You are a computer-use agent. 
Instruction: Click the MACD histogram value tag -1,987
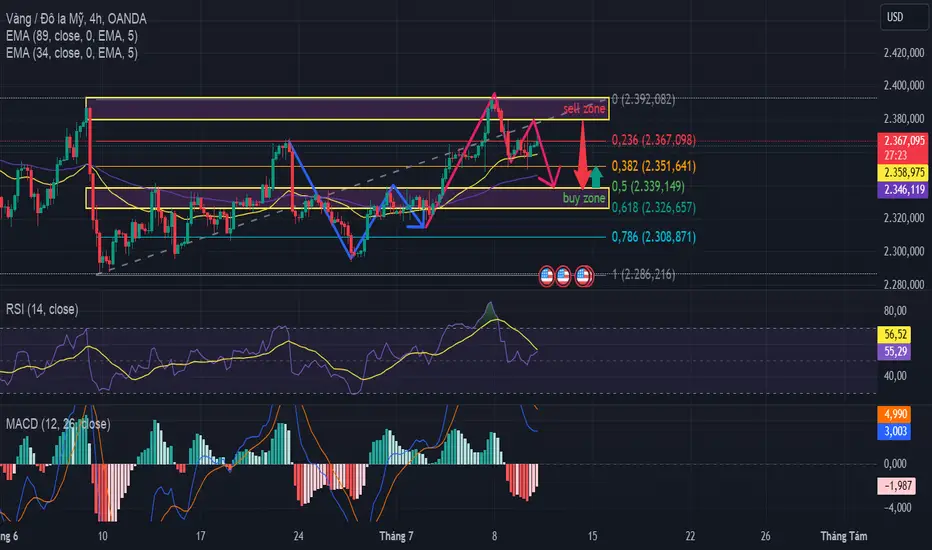(896, 486)
